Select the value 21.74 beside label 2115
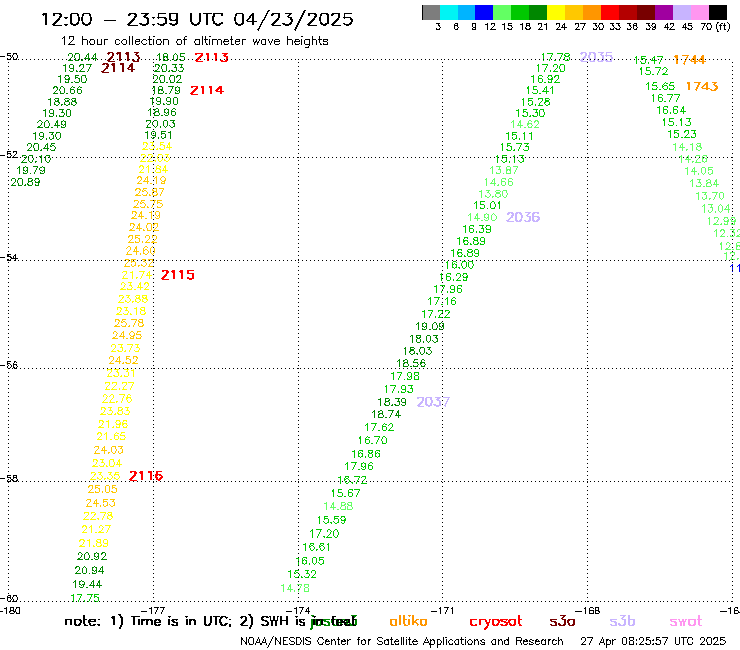740x650 pixels. (x=137, y=275)
